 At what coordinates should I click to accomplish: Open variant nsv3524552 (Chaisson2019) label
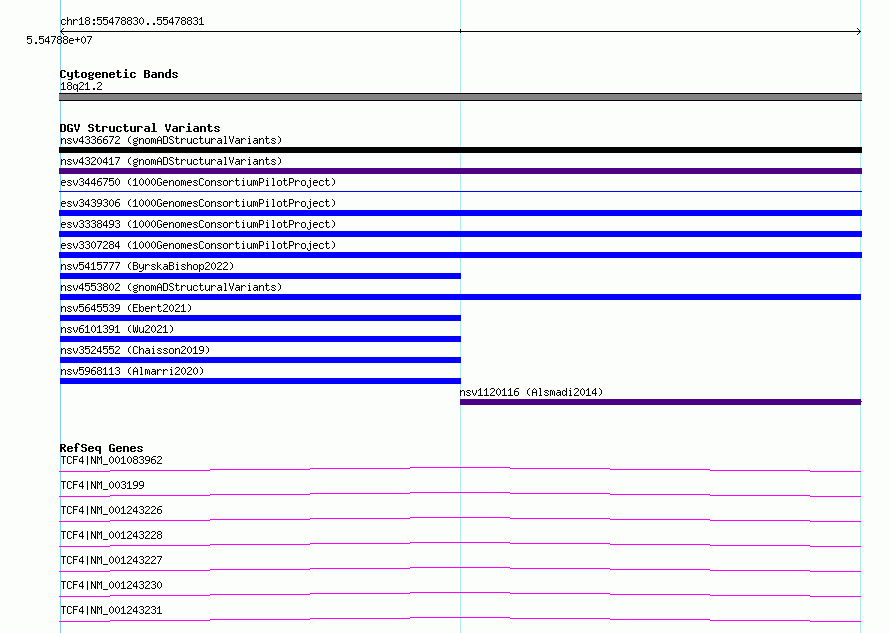[x=135, y=350]
